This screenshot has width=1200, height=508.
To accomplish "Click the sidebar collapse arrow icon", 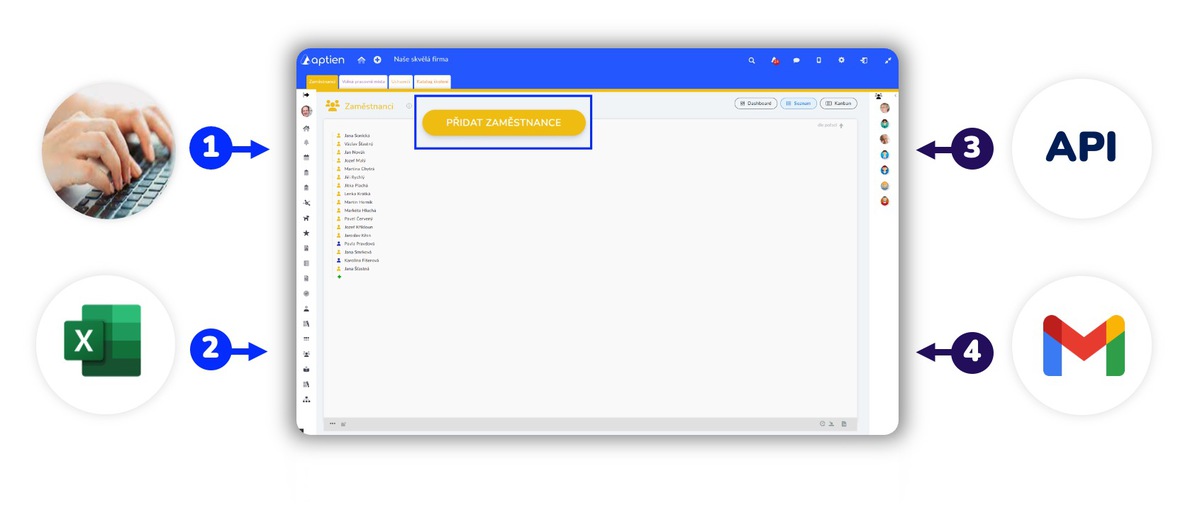I will 306,95.
